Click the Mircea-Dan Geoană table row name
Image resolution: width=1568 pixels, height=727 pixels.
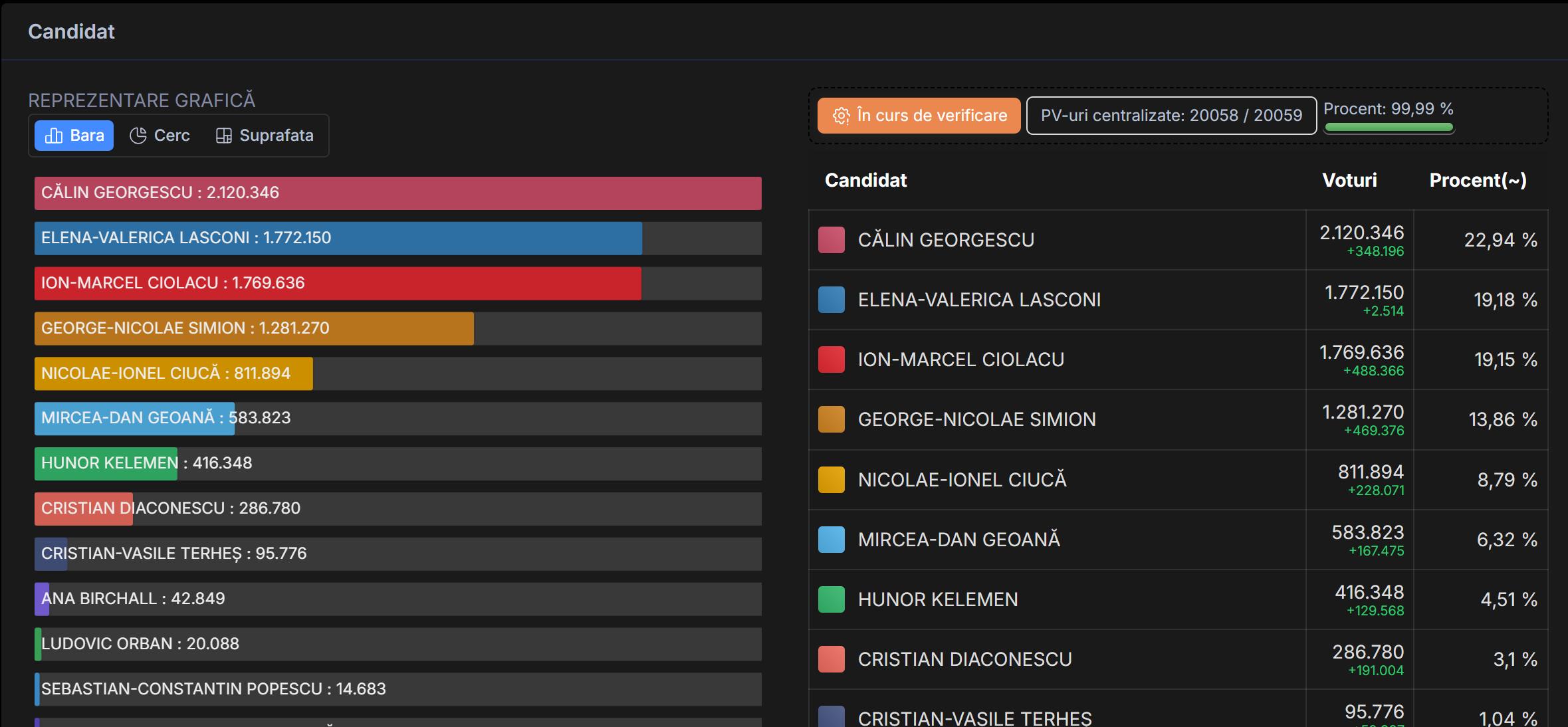[958, 540]
